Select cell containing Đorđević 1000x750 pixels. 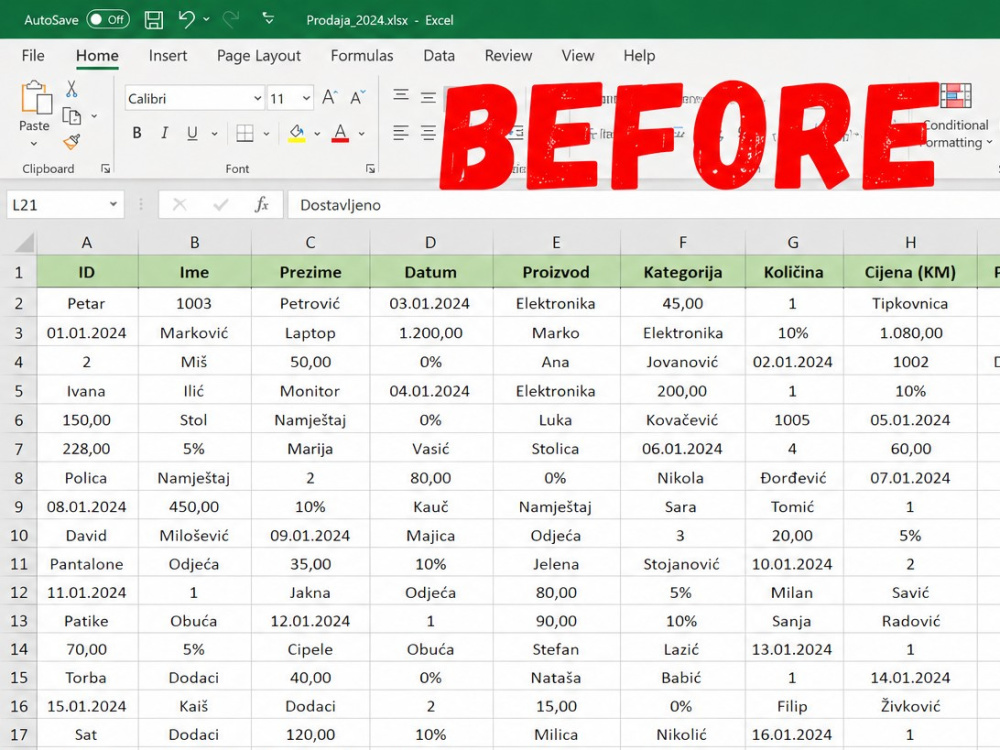[x=793, y=478]
